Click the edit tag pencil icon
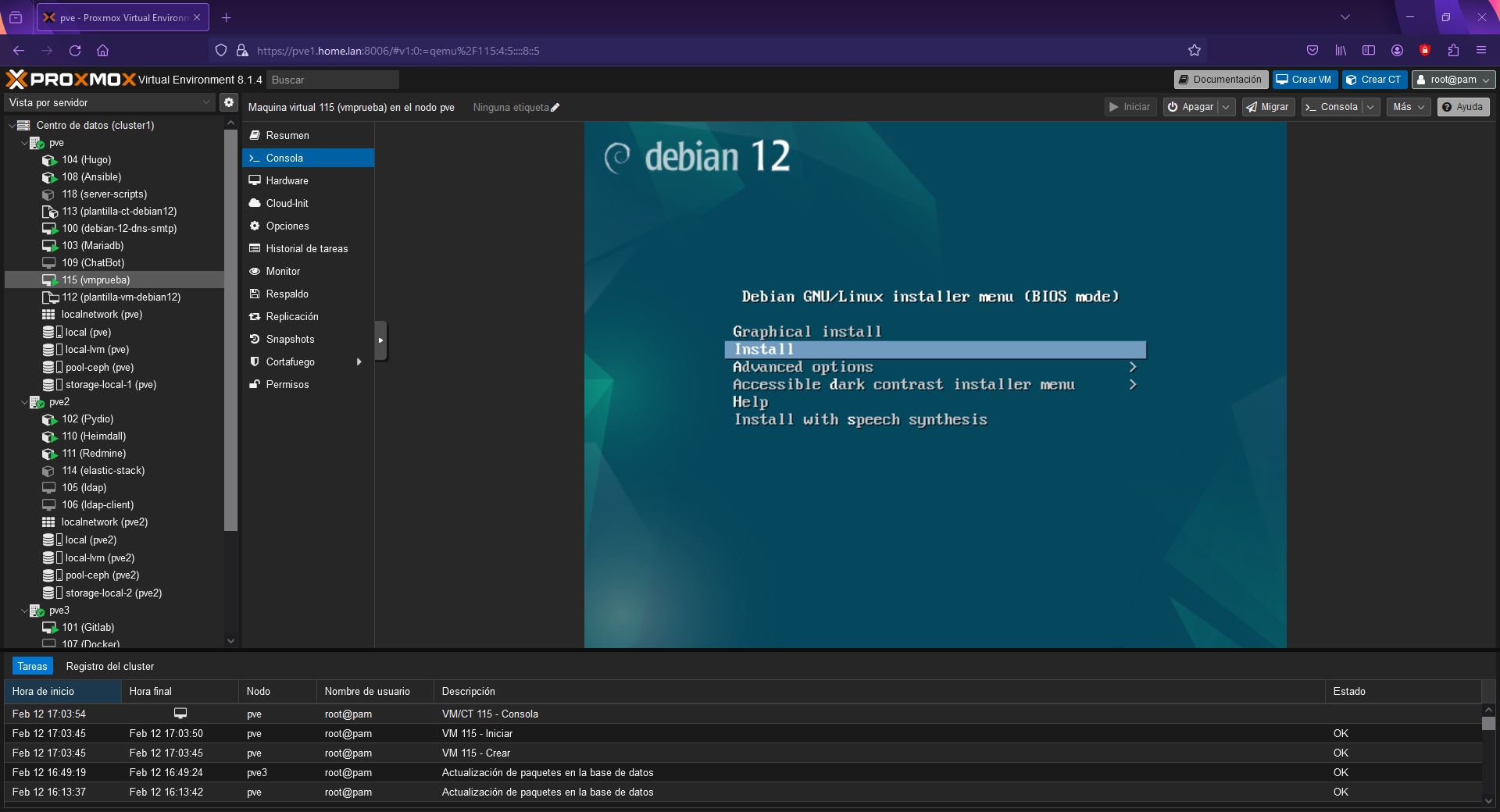1500x812 pixels. coord(555,108)
